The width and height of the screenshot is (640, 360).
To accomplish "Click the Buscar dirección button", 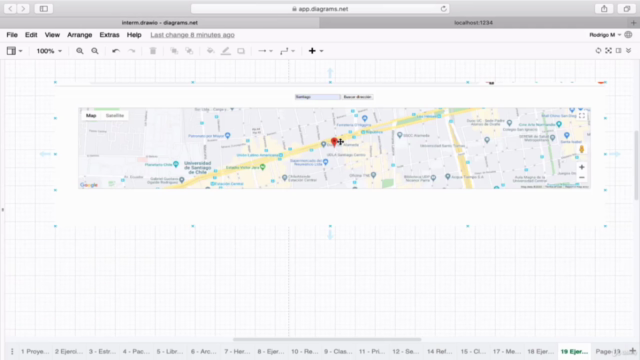I will (357, 97).
